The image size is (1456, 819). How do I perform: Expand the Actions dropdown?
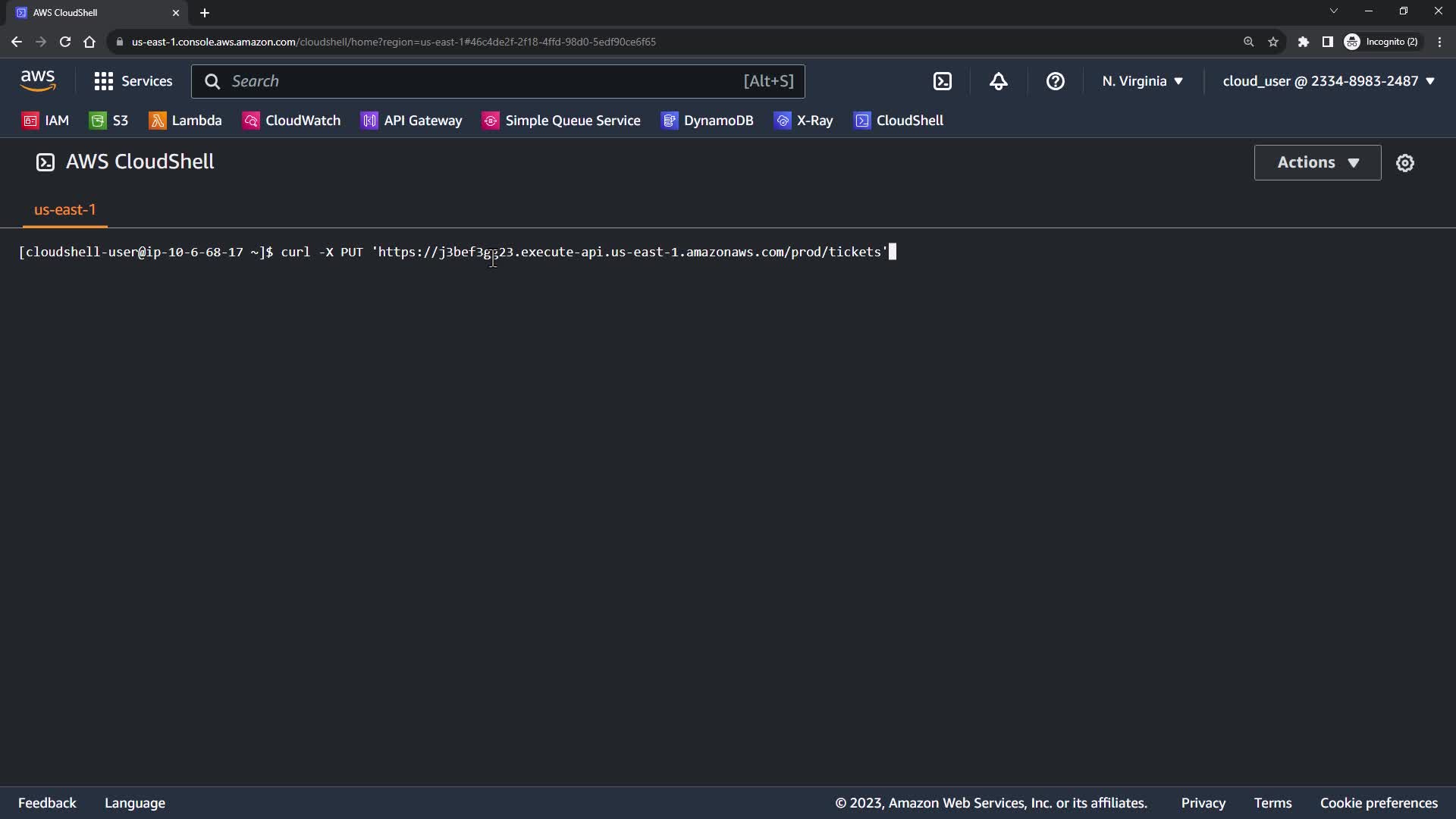pos(1317,162)
